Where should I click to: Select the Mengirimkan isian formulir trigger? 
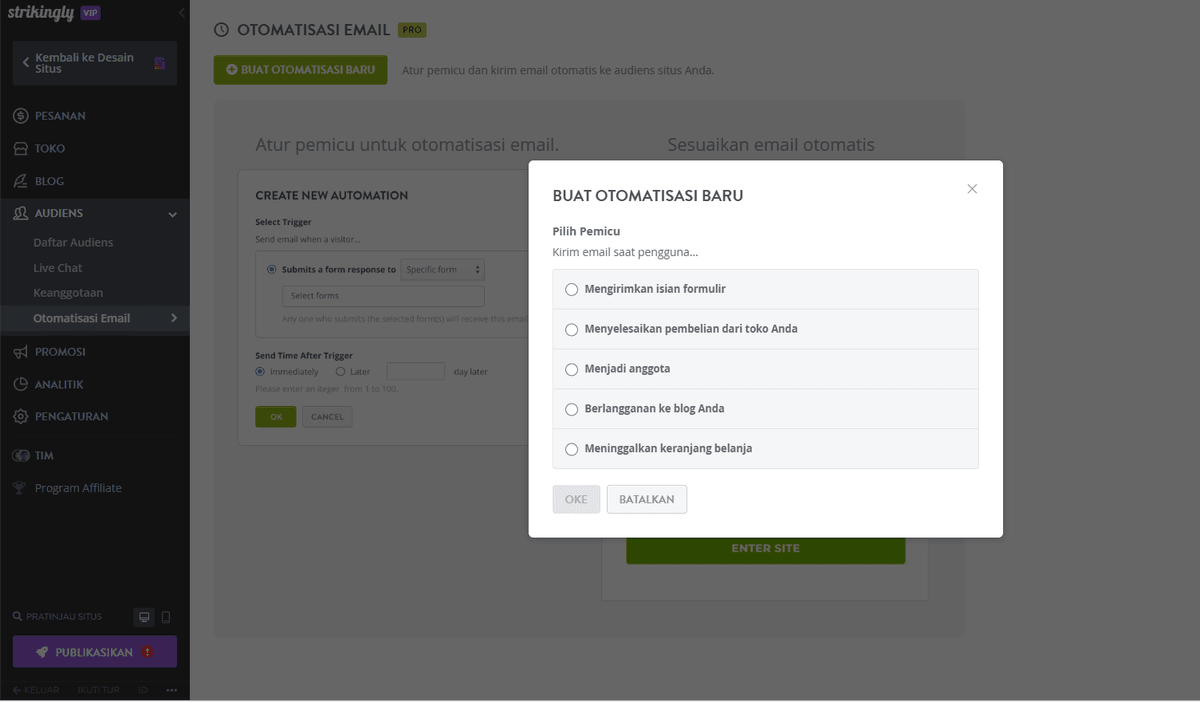point(571,290)
